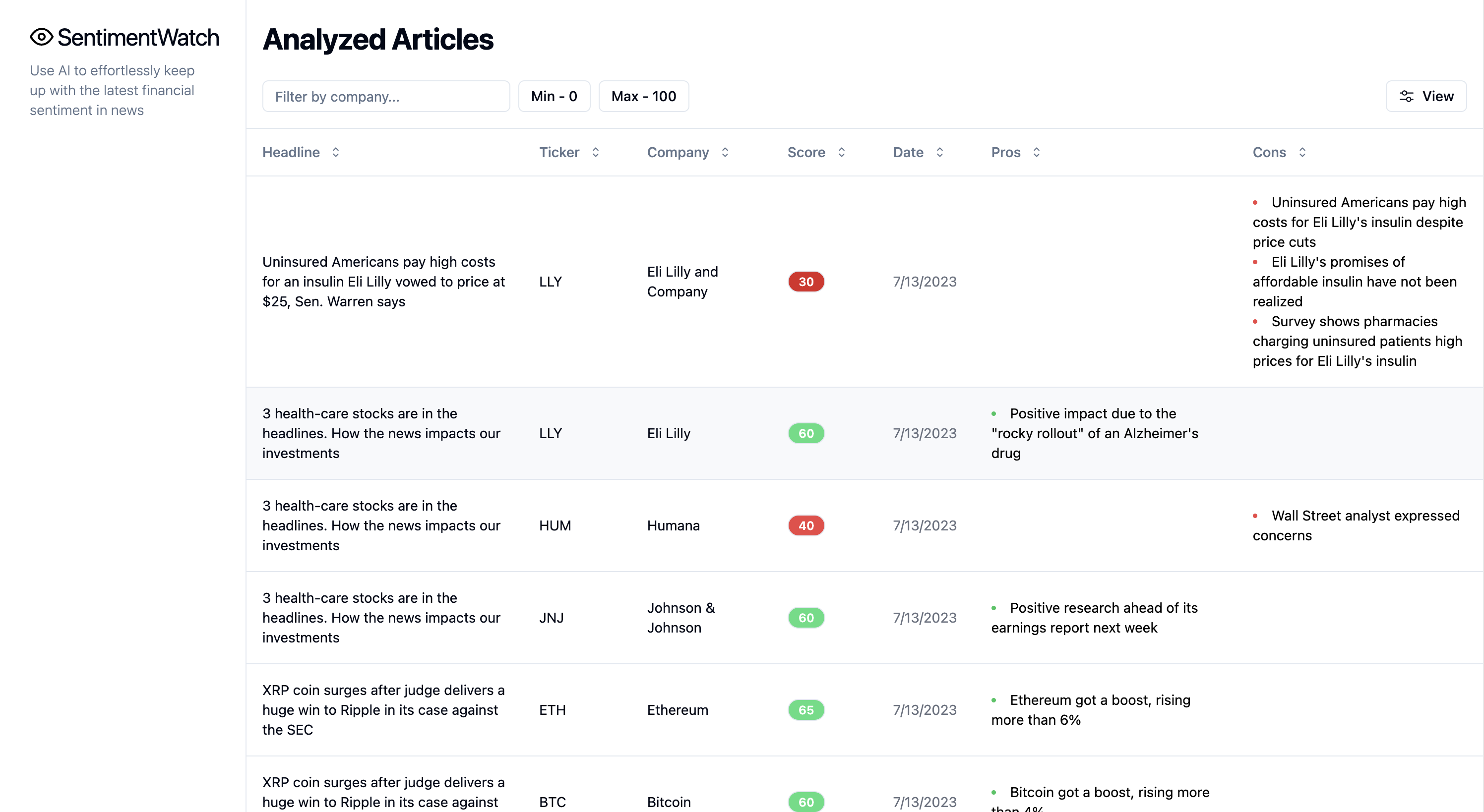Sort table by Headline column
The image size is (1484, 812).
[x=301, y=152]
